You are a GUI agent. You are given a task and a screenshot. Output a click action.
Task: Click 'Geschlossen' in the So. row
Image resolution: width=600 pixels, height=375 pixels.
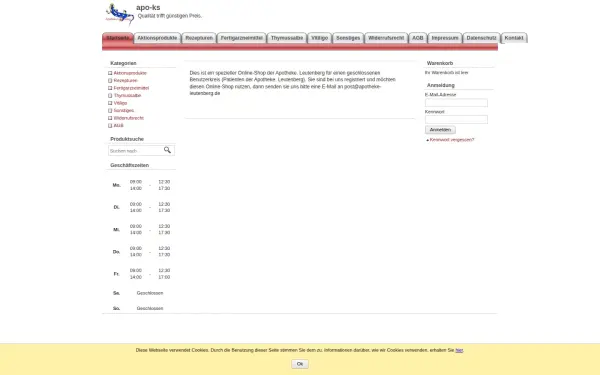click(150, 308)
